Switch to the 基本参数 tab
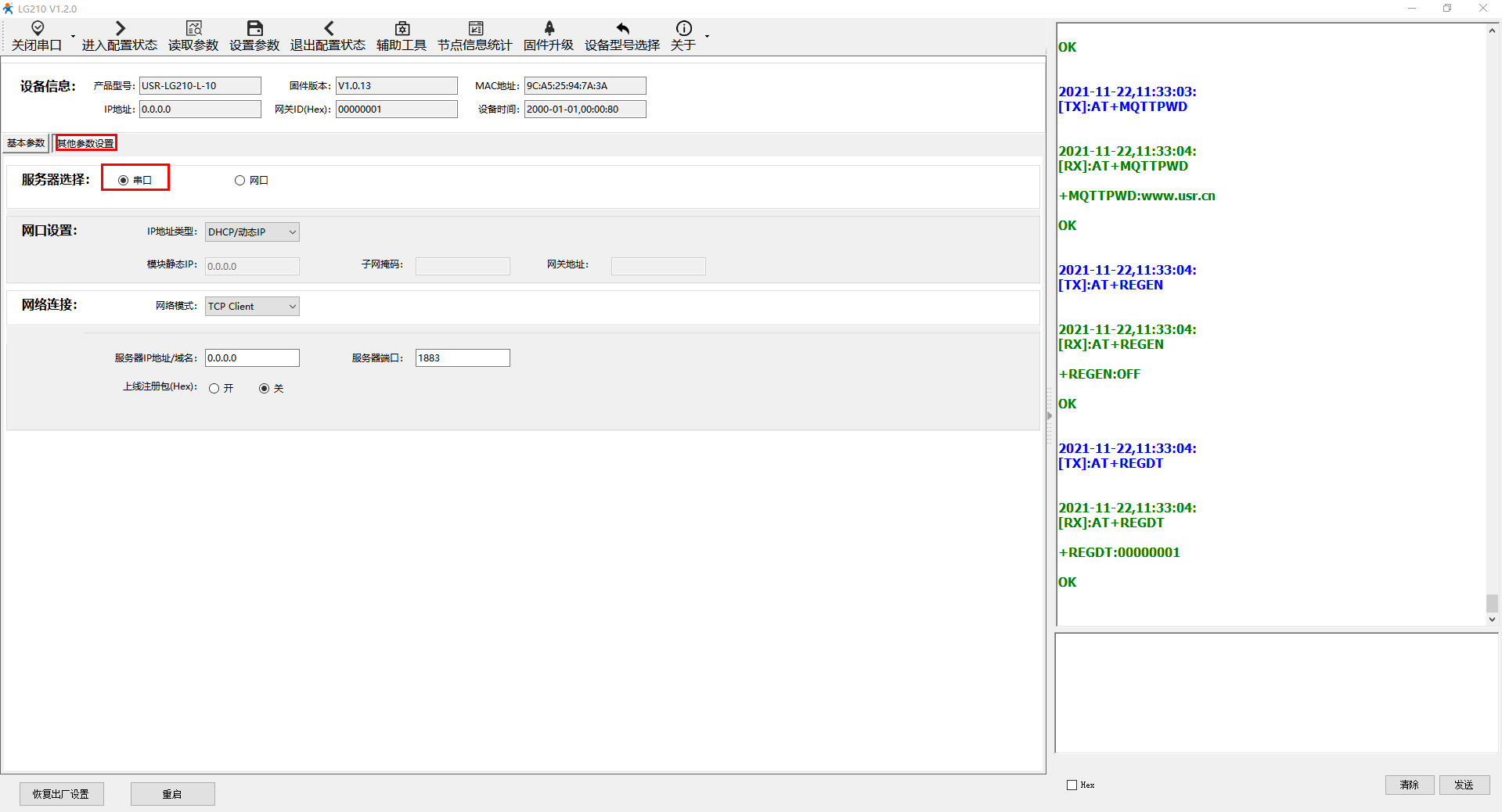This screenshot has width=1502, height=812. [26, 143]
